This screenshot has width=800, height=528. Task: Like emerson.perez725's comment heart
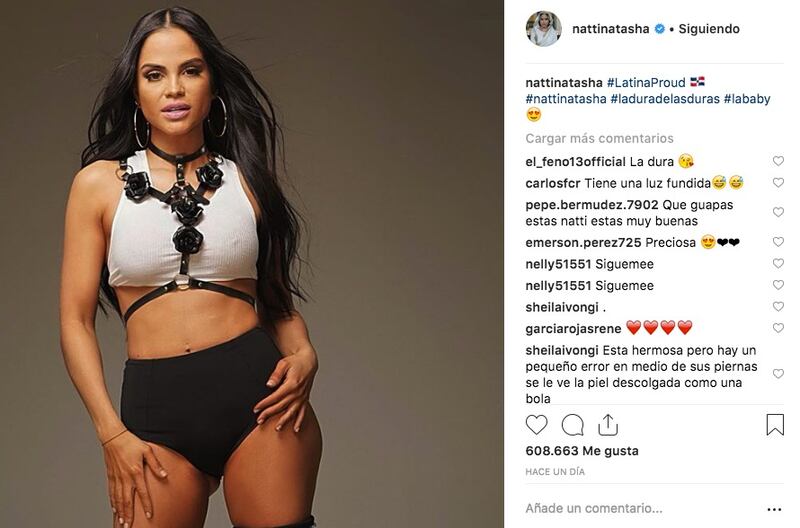(778, 242)
